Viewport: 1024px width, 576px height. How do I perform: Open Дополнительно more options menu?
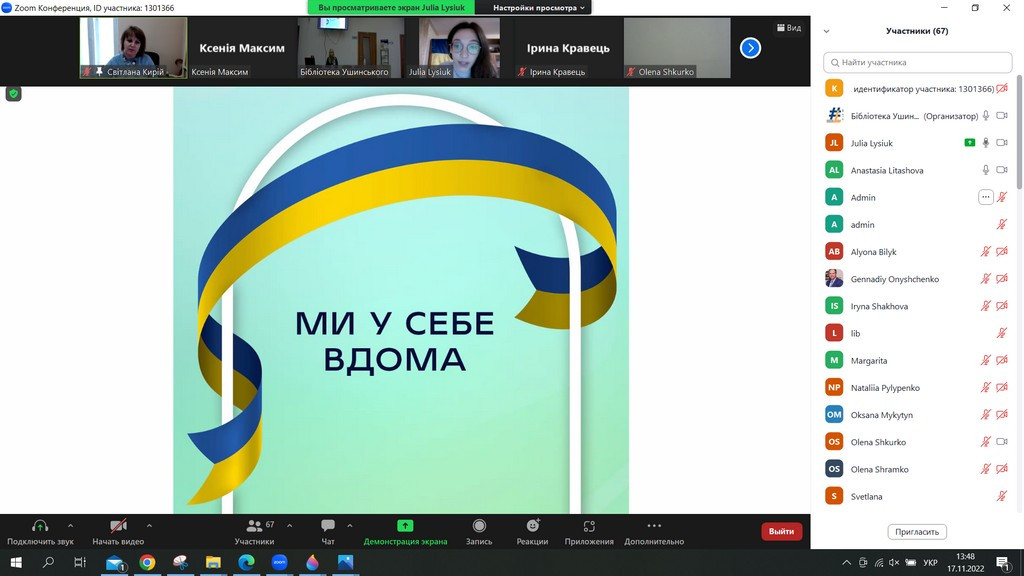pyautogui.click(x=654, y=532)
